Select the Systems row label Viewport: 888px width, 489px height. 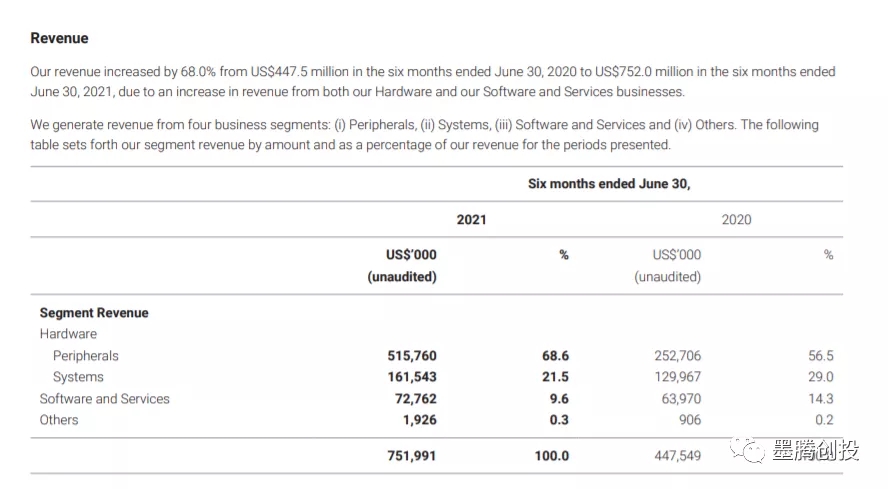click(78, 377)
